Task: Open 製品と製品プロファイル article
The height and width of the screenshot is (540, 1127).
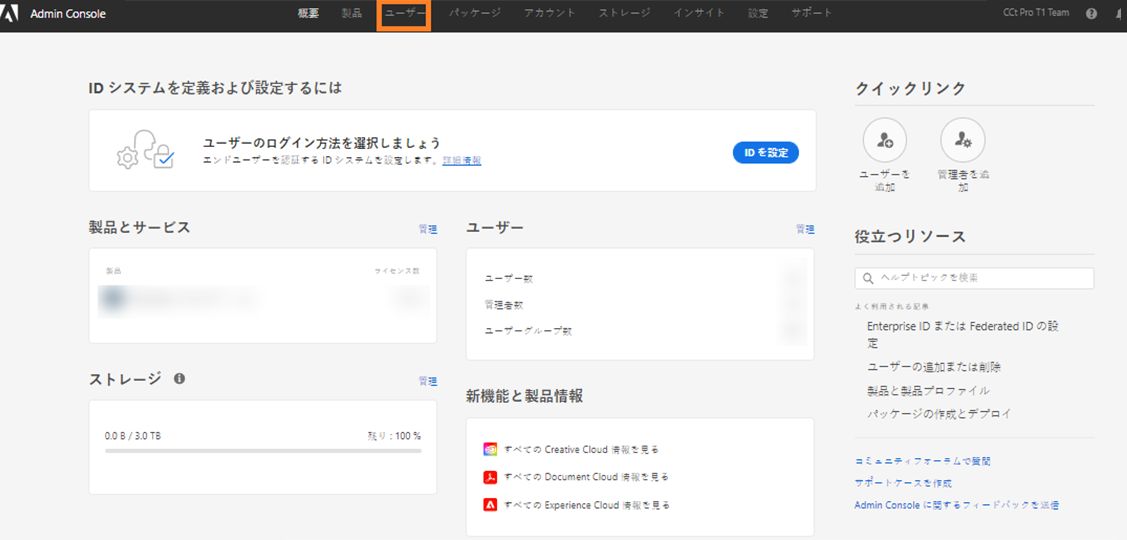Action: 928,390
